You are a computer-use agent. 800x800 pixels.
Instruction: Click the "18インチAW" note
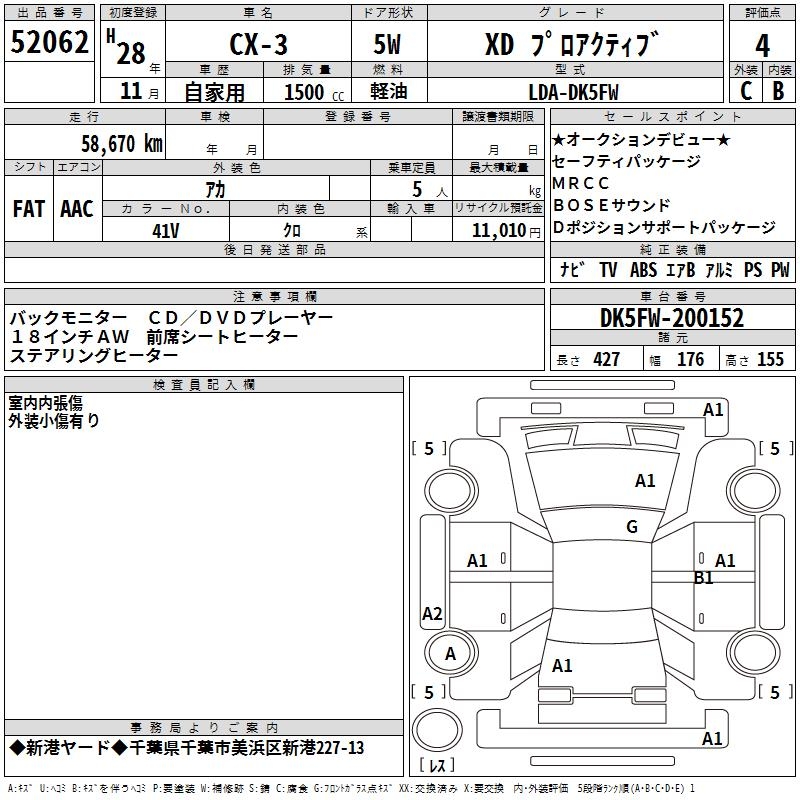pos(70,337)
